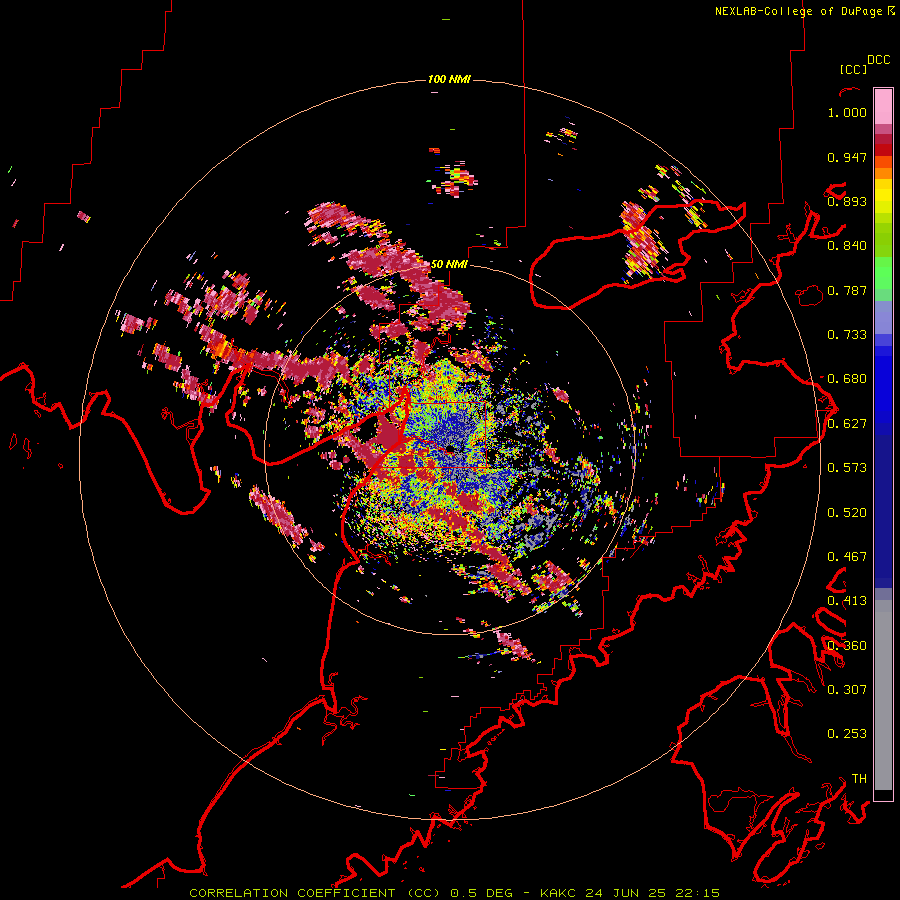Click the [CC] units label
The image size is (900, 900).
click(853, 69)
